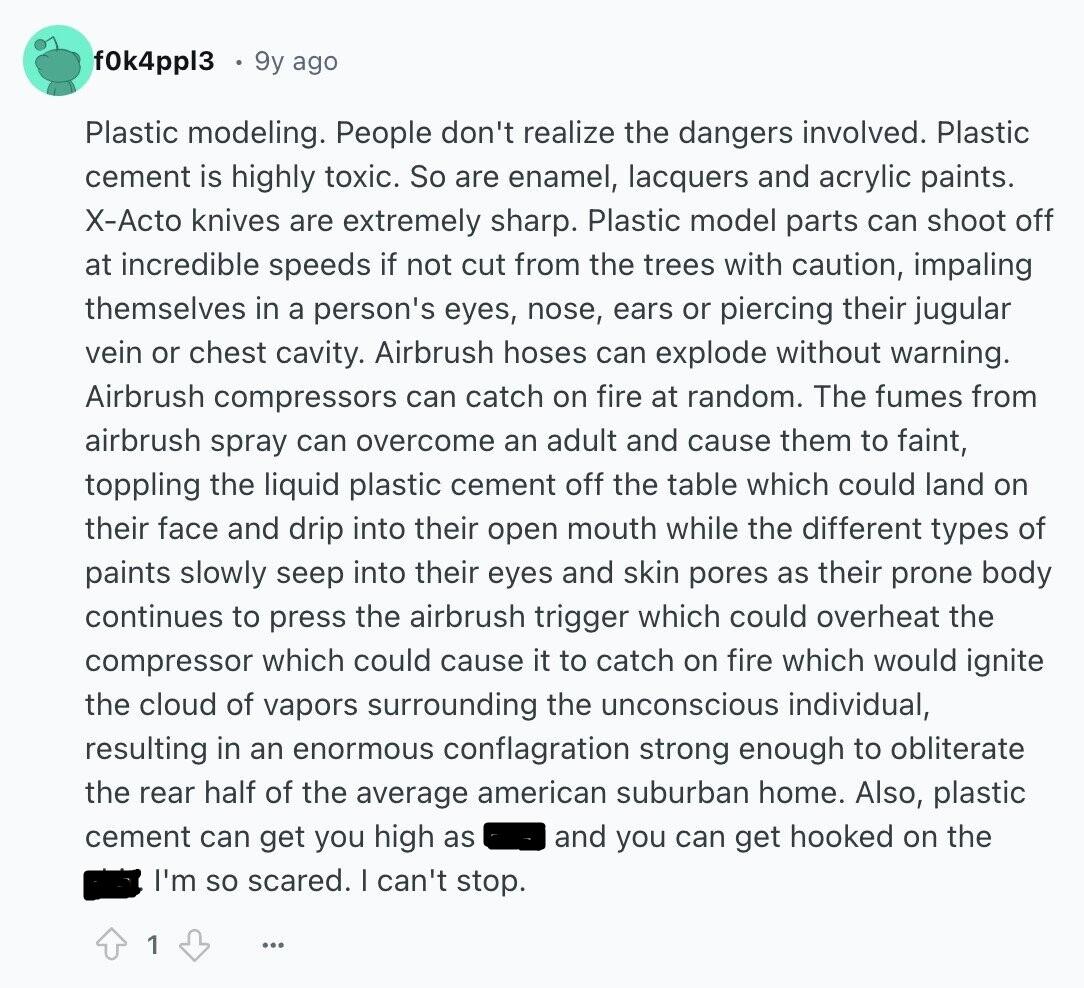The image size is (1084, 988).
Task: Click the black redaction before 'I'm so scared'
Action: (x=113, y=883)
